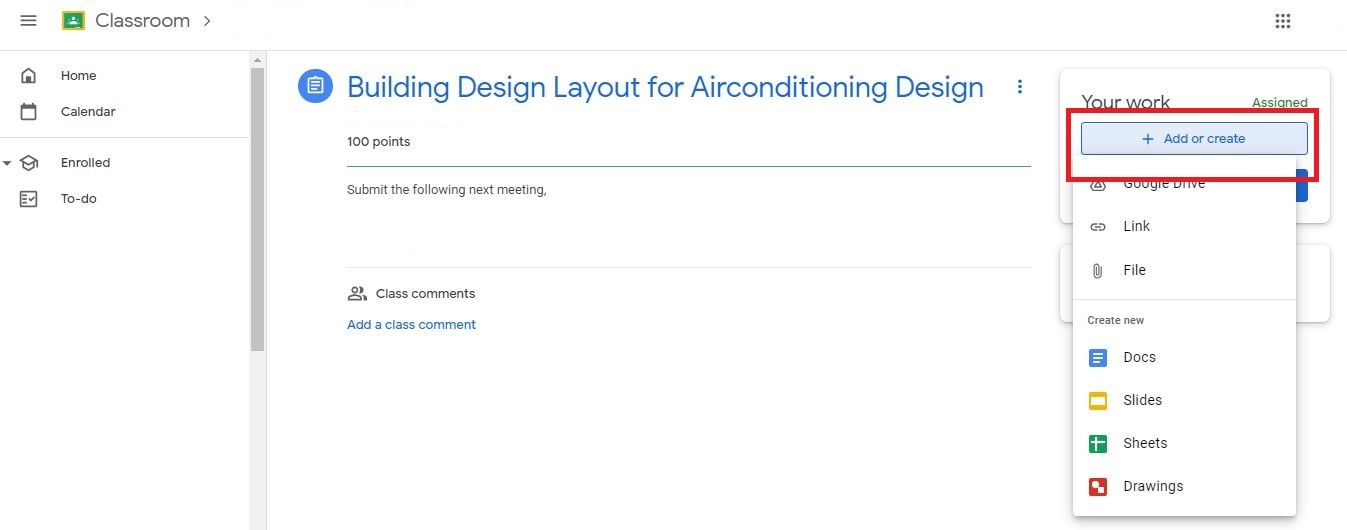This screenshot has width=1347, height=530.
Task: Create a new Drawings file
Action: click(1152, 486)
